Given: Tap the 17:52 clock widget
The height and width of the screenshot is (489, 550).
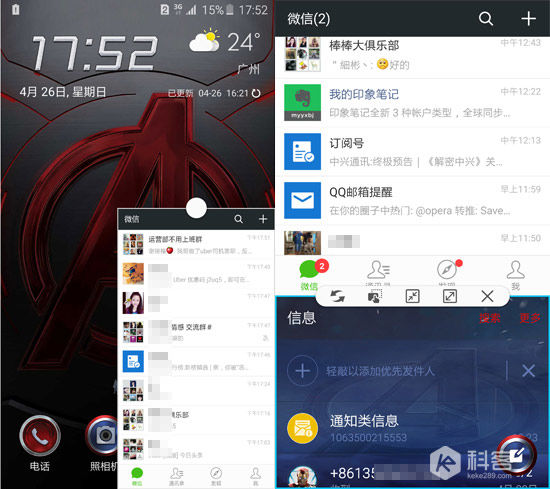Looking at the screenshot, I should 94,53.
